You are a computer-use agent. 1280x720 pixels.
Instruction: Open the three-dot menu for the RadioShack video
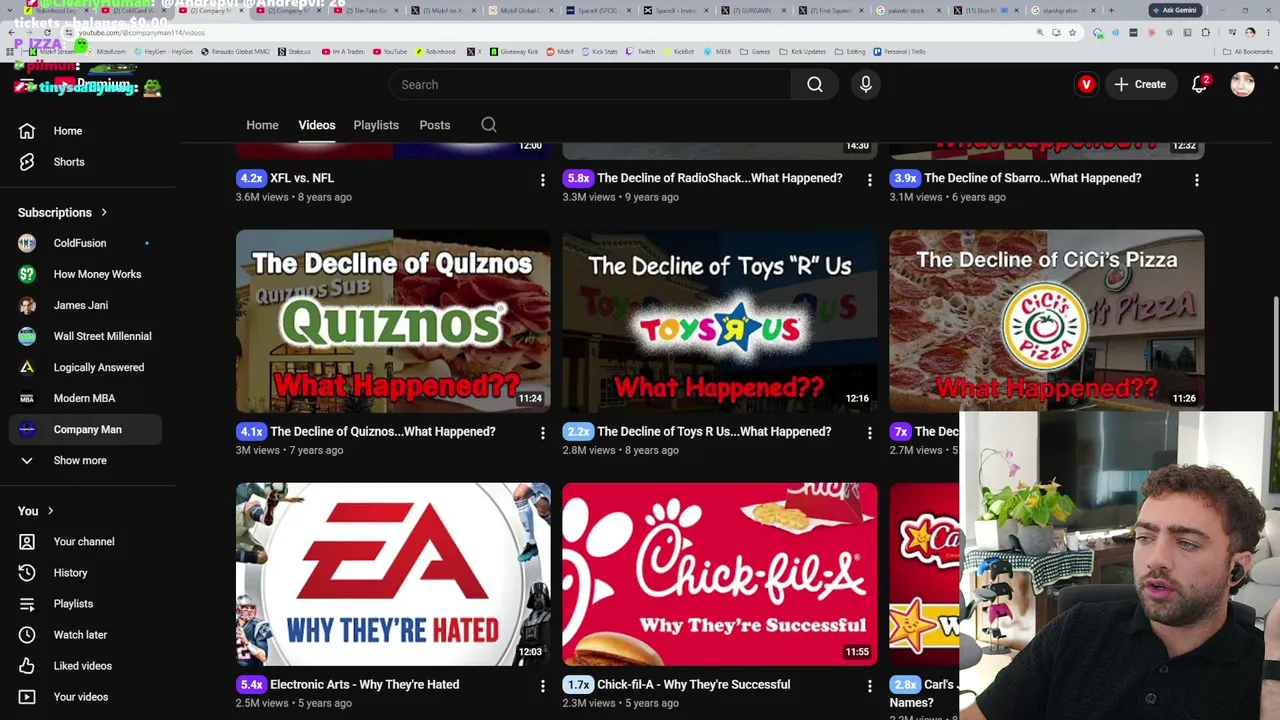pos(869,180)
